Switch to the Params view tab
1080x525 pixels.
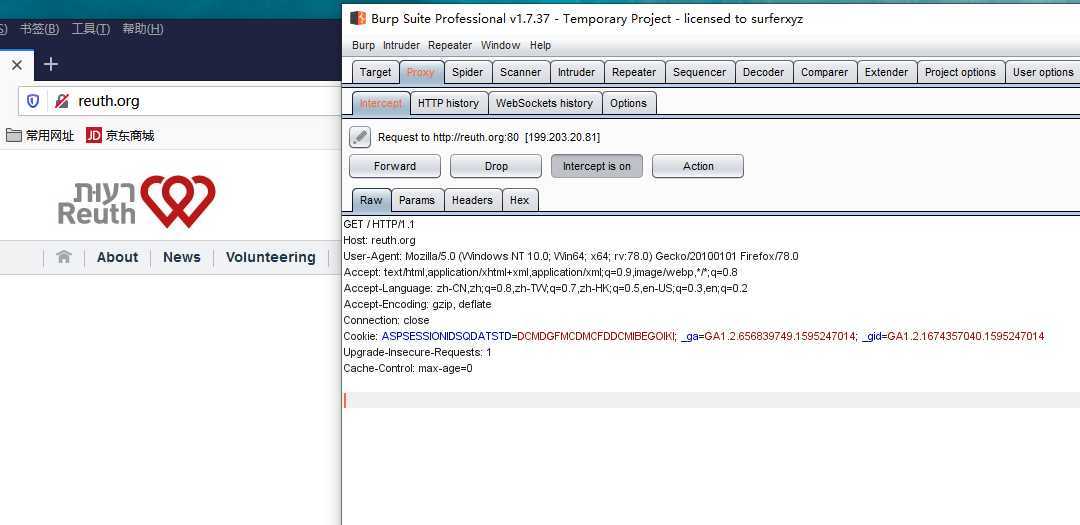click(417, 200)
